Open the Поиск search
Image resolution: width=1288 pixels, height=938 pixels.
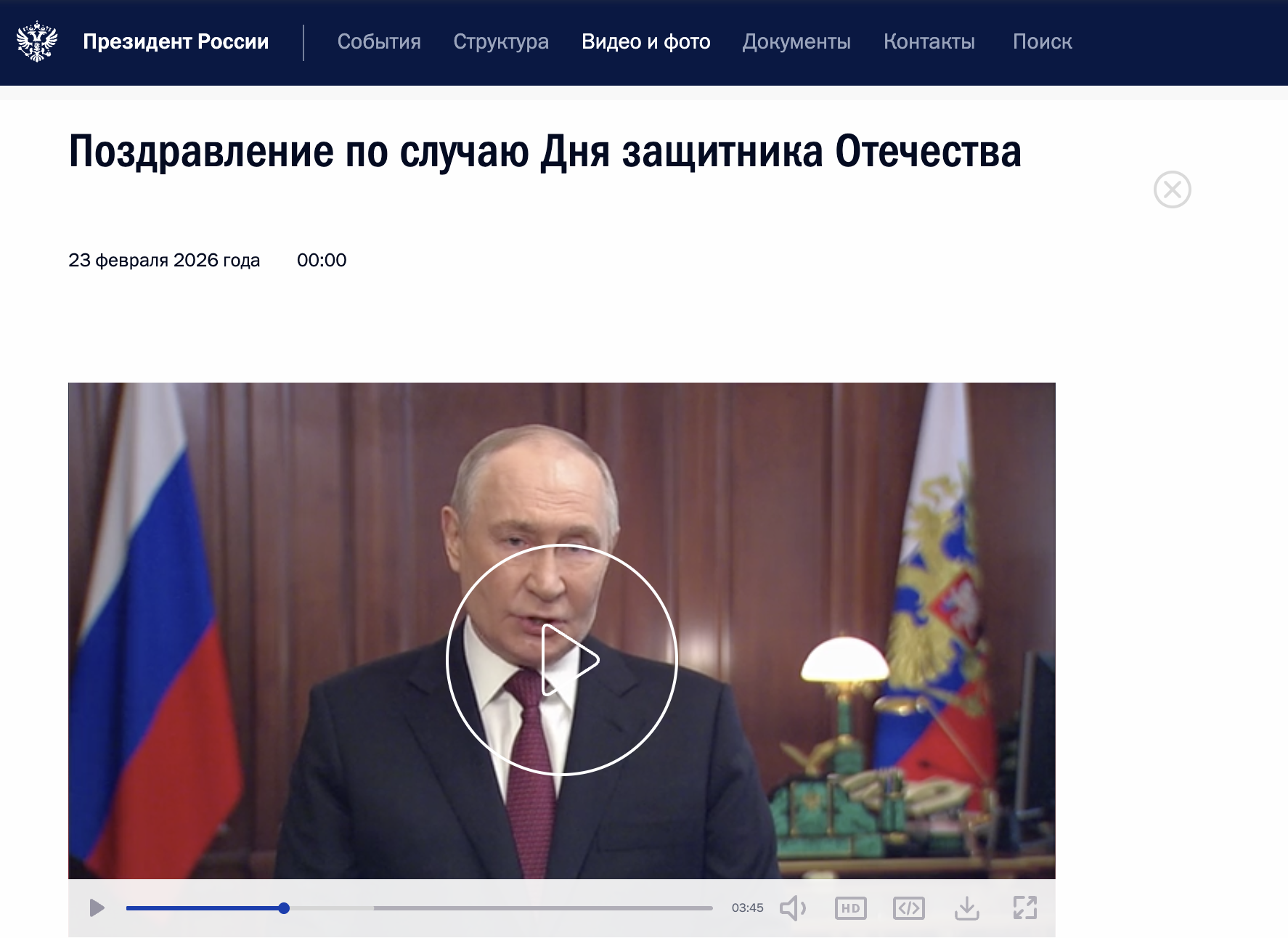(x=1043, y=41)
